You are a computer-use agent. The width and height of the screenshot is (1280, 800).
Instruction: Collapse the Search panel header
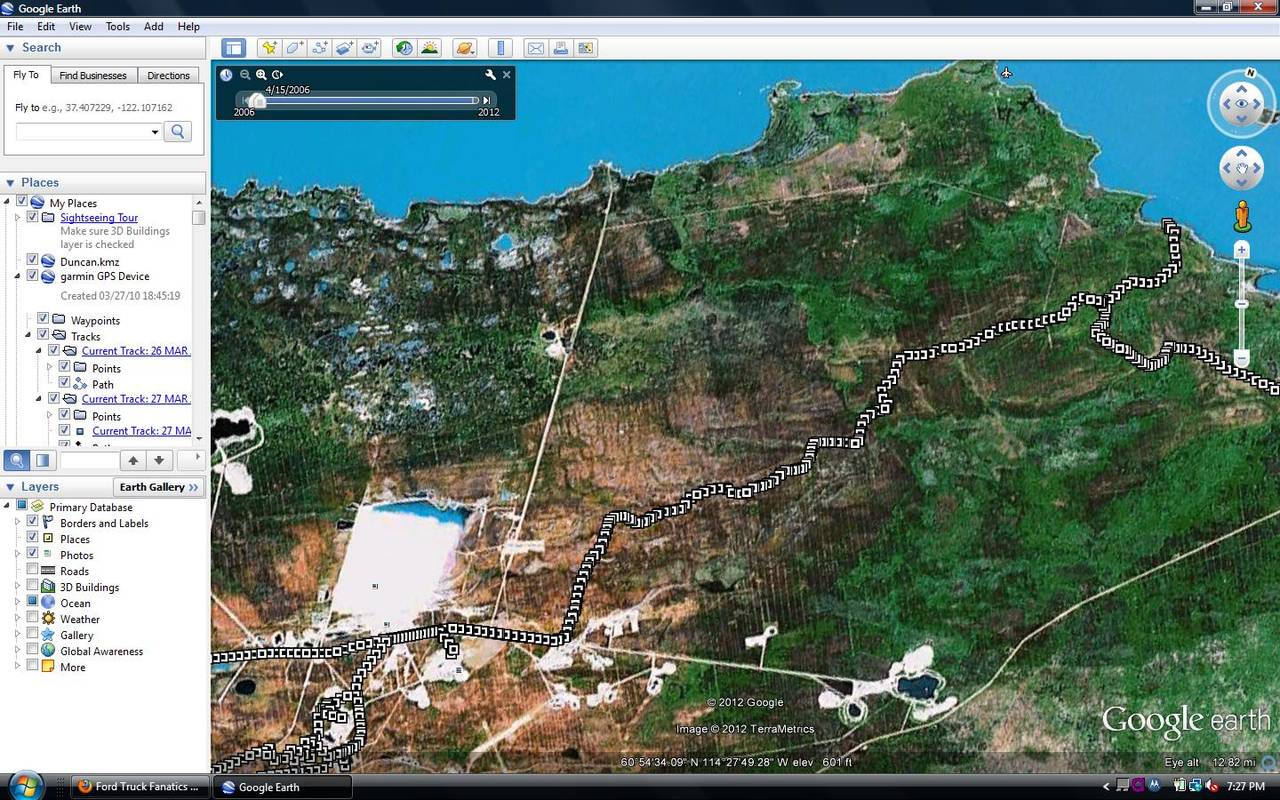pyautogui.click(x=104, y=47)
